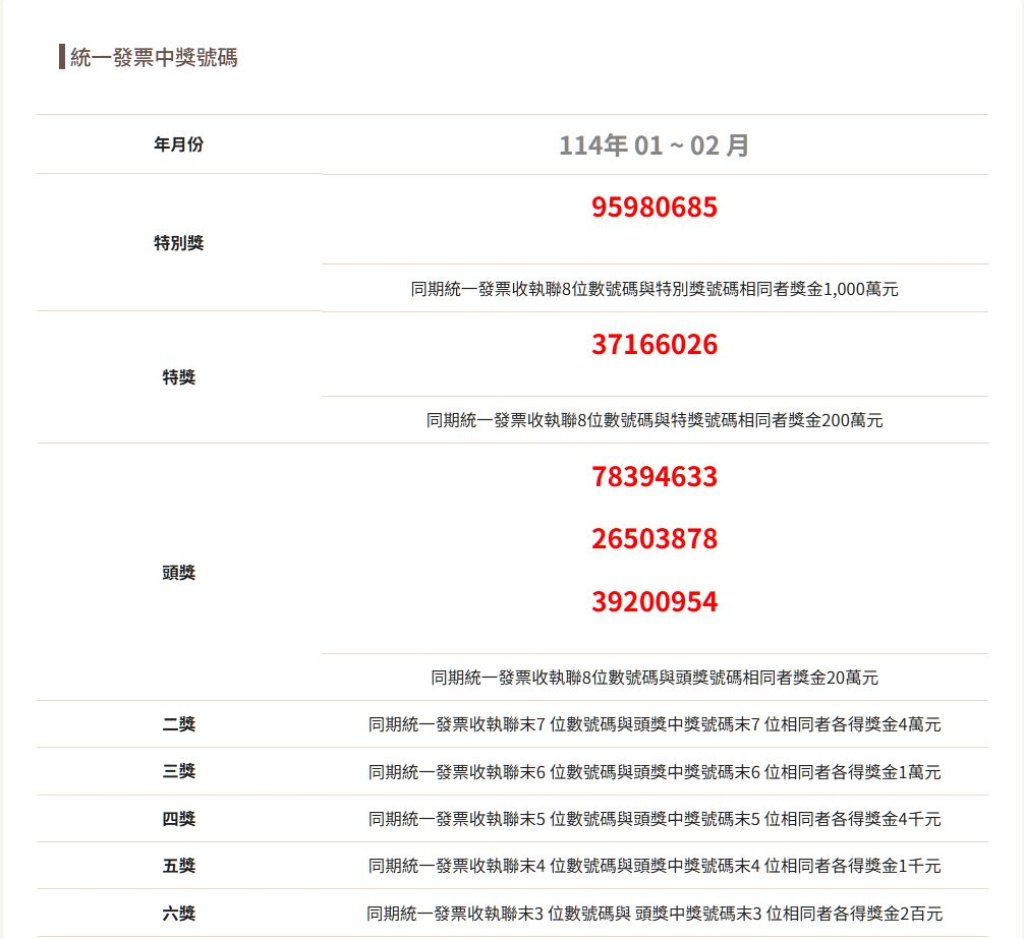Image resolution: width=1024 pixels, height=939 pixels.
Task: Click the grand prize number 37166026
Action: [654, 344]
